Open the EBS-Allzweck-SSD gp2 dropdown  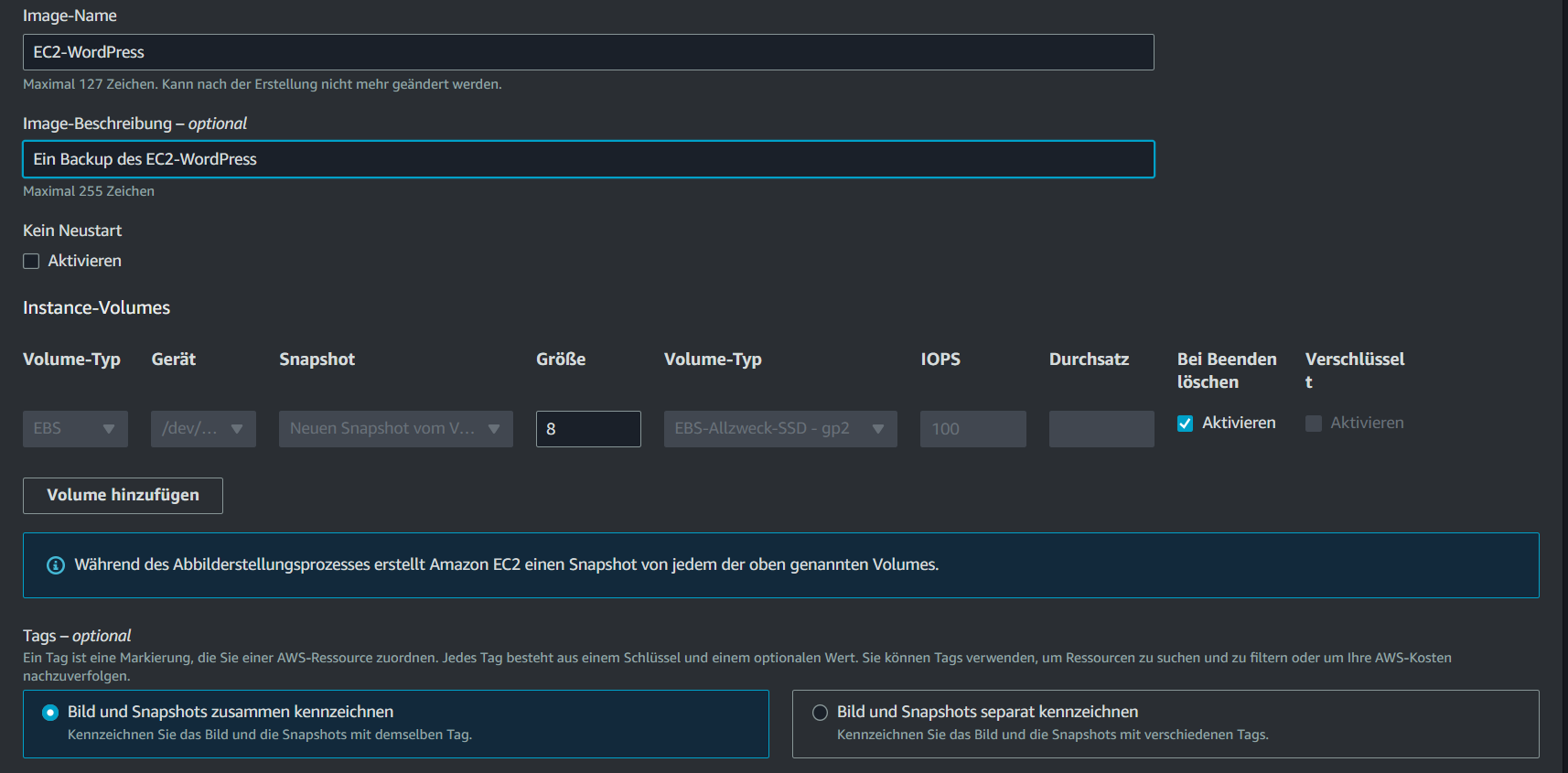780,429
